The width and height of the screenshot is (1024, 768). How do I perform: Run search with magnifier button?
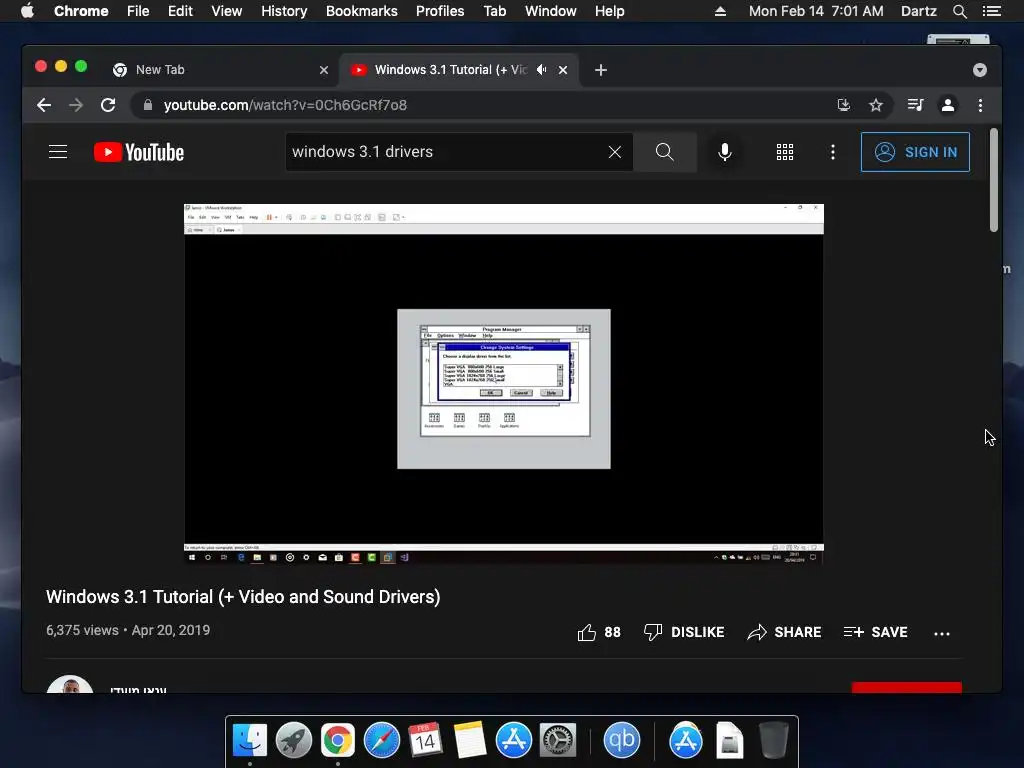tap(664, 152)
